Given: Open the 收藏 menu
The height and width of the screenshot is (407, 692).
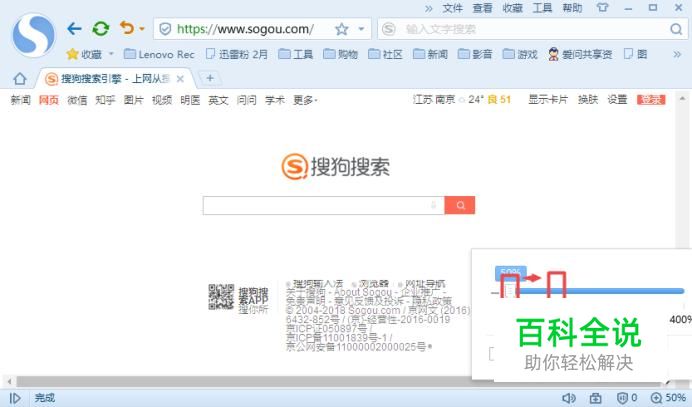Looking at the screenshot, I should [x=512, y=8].
